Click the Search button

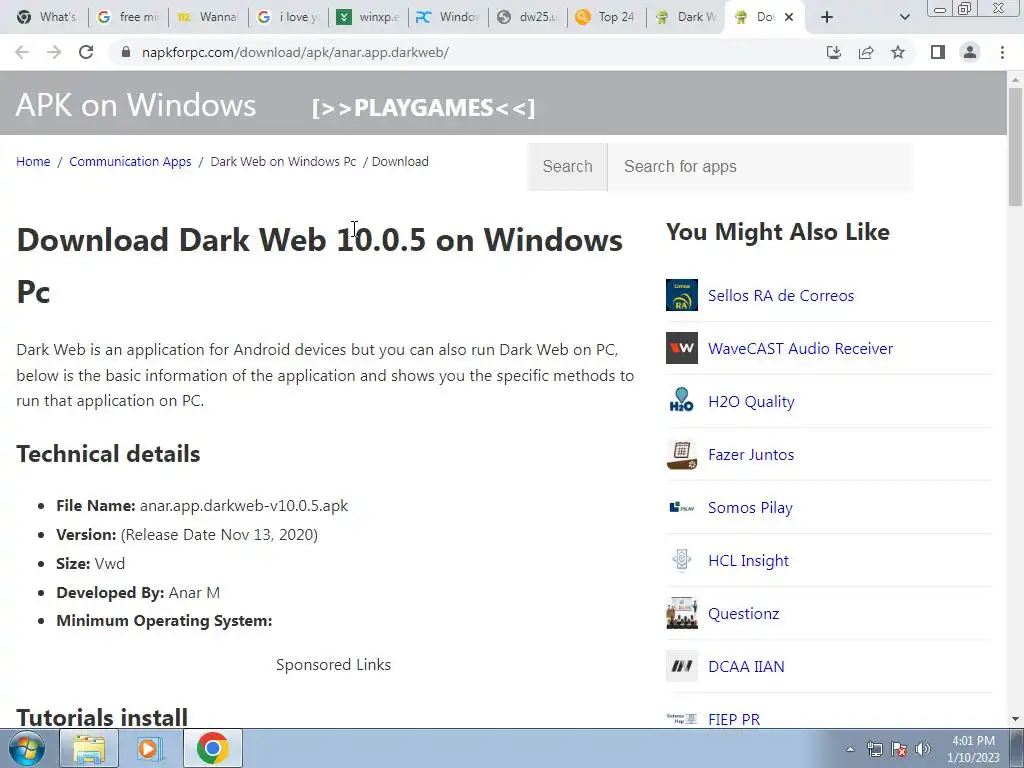pyautogui.click(x=568, y=167)
